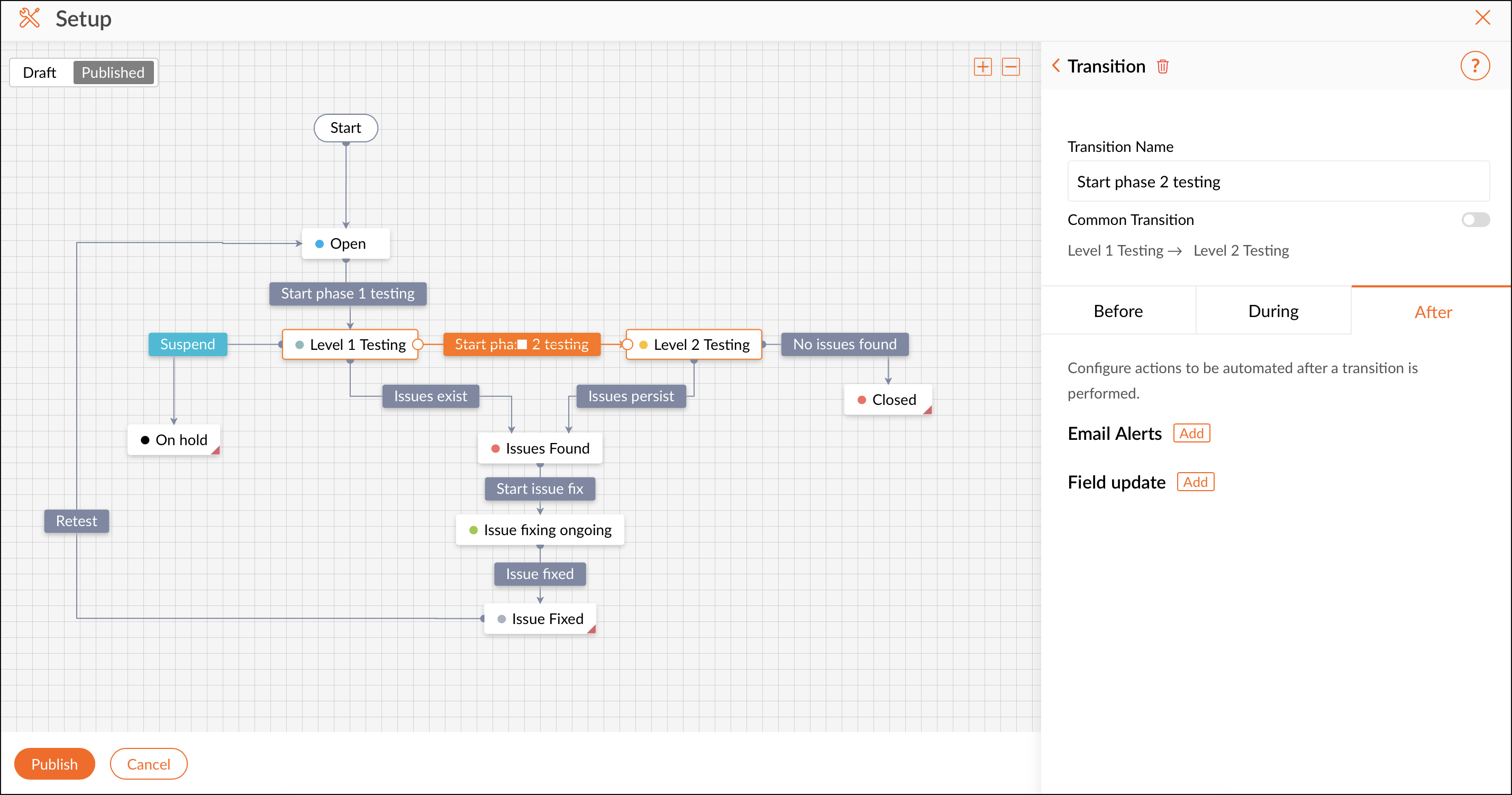1512x795 pixels.
Task: Open the During tab
Action: click(x=1273, y=311)
